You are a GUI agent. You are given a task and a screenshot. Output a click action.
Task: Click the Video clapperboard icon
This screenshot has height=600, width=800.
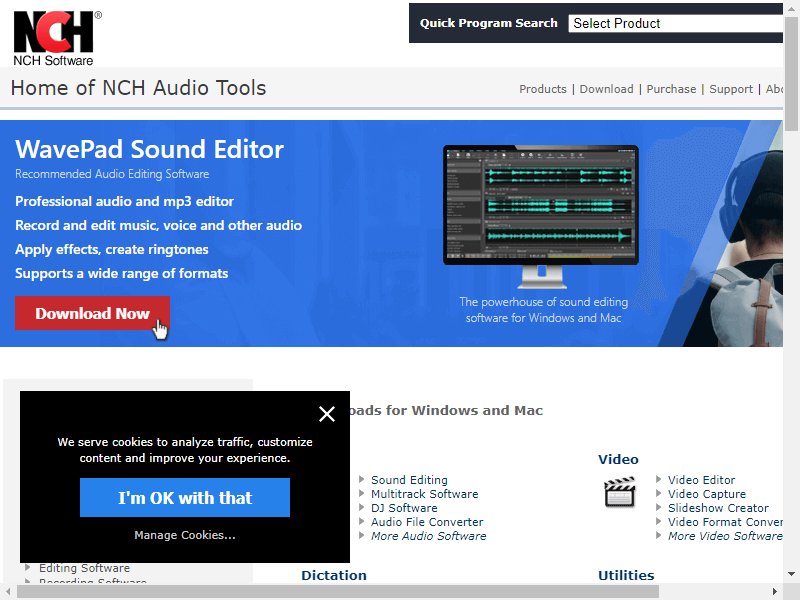point(619,492)
